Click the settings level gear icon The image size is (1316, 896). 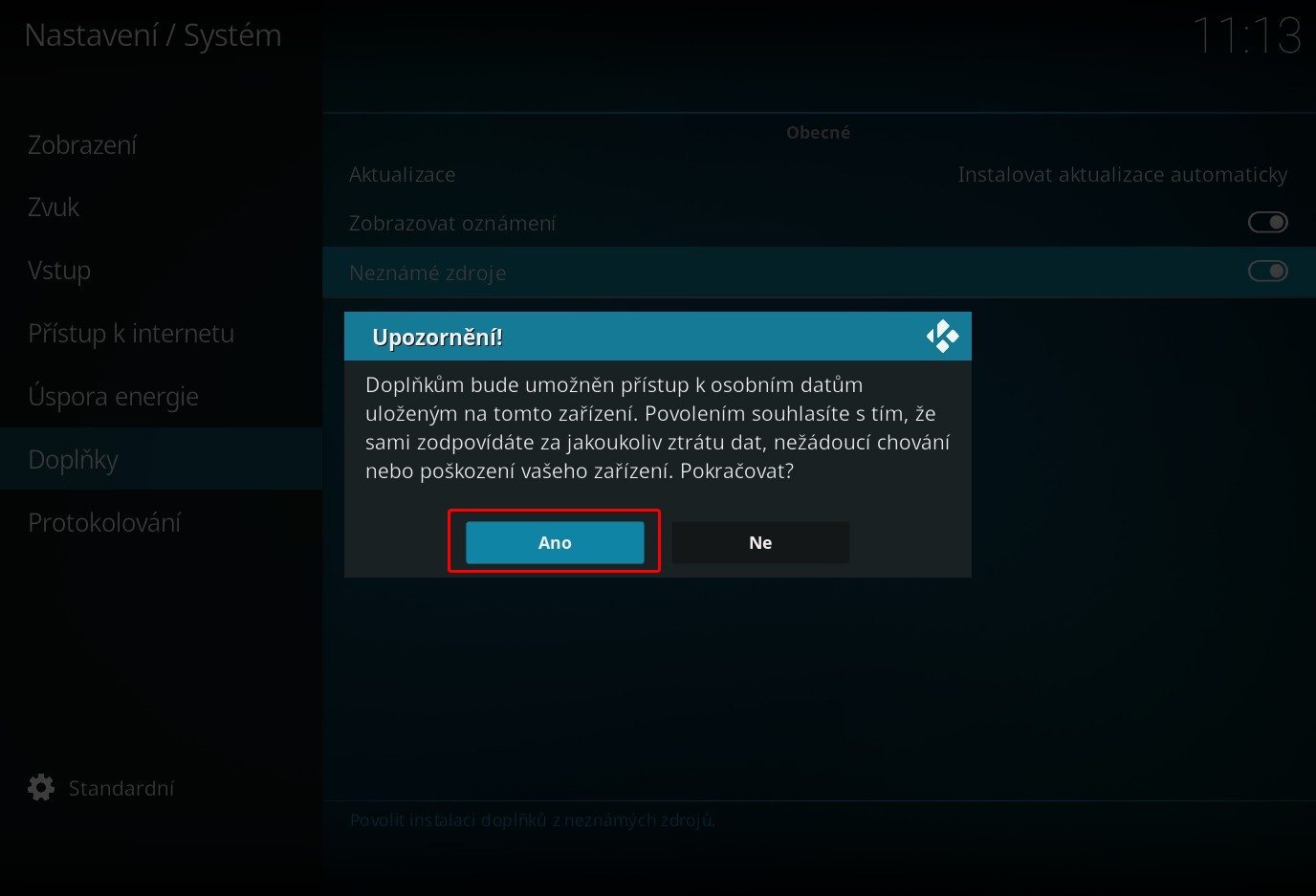[x=41, y=788]
